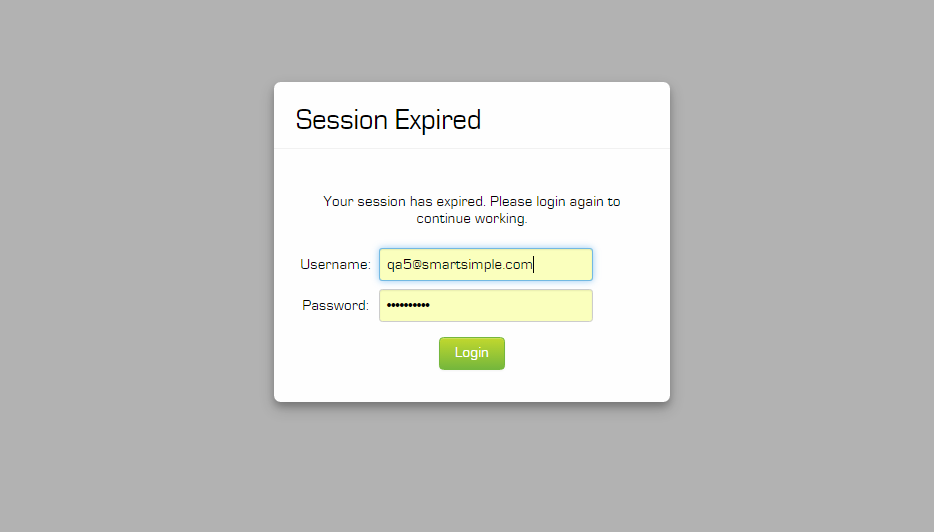Viewport: 934px width, 532px height.
Task: Click the dialog header right of the title
Action: [x=580, y=120]
